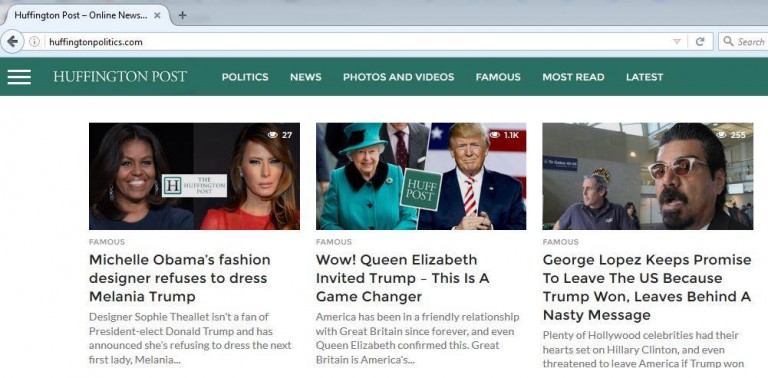The height and width of the screenshot is (378, 768).
Task: Open headline George Lopez Keeps Promise
Action: (647, 287)
